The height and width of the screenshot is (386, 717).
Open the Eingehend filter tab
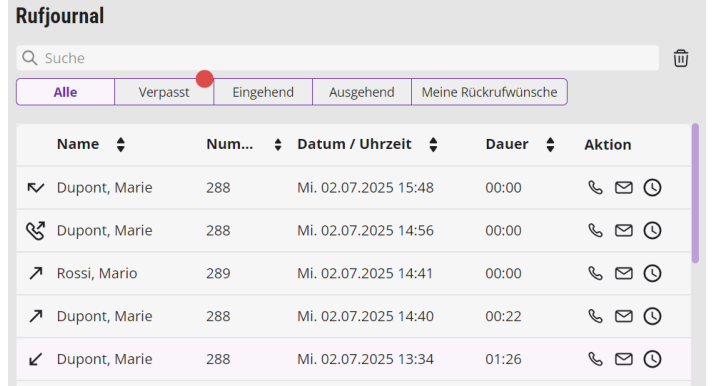pos(263,92)
